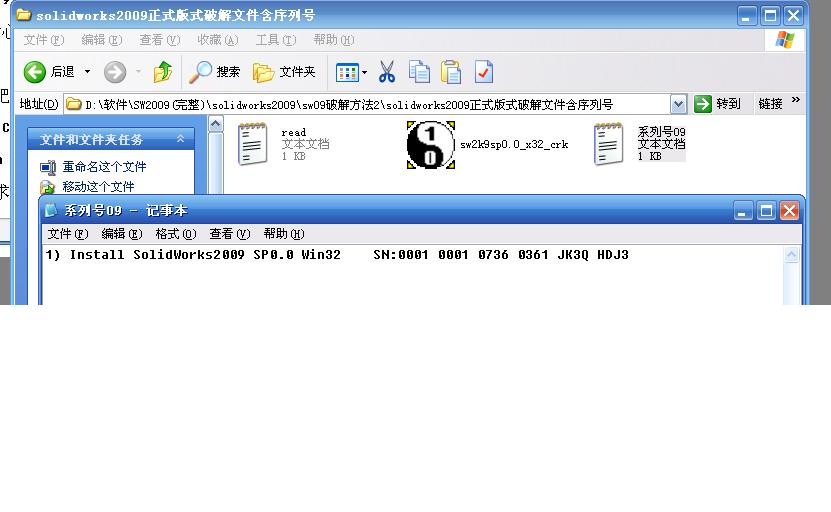Image resolution: width=831 pixels, height=512 pixels.
Task: Click the file name sw2k9sp0.0_x32_crk
Action: 514,144
